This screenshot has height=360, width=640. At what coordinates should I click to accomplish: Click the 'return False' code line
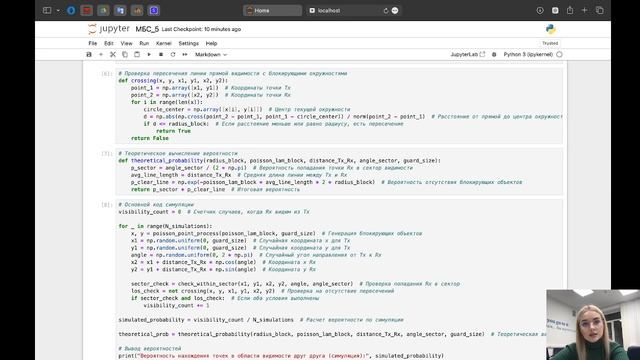tap(150, 138)
